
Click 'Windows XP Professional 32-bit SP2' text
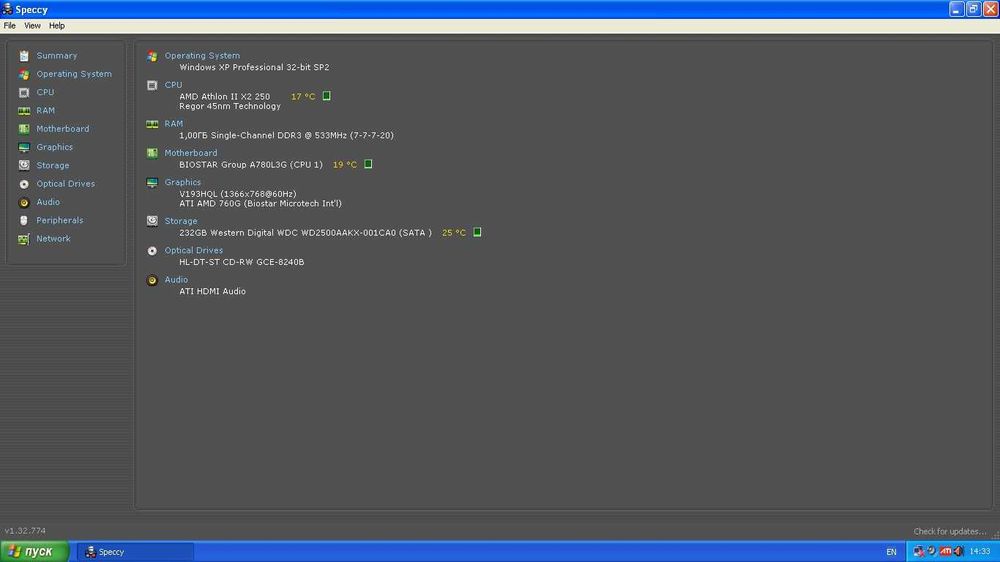coord(254,68)
